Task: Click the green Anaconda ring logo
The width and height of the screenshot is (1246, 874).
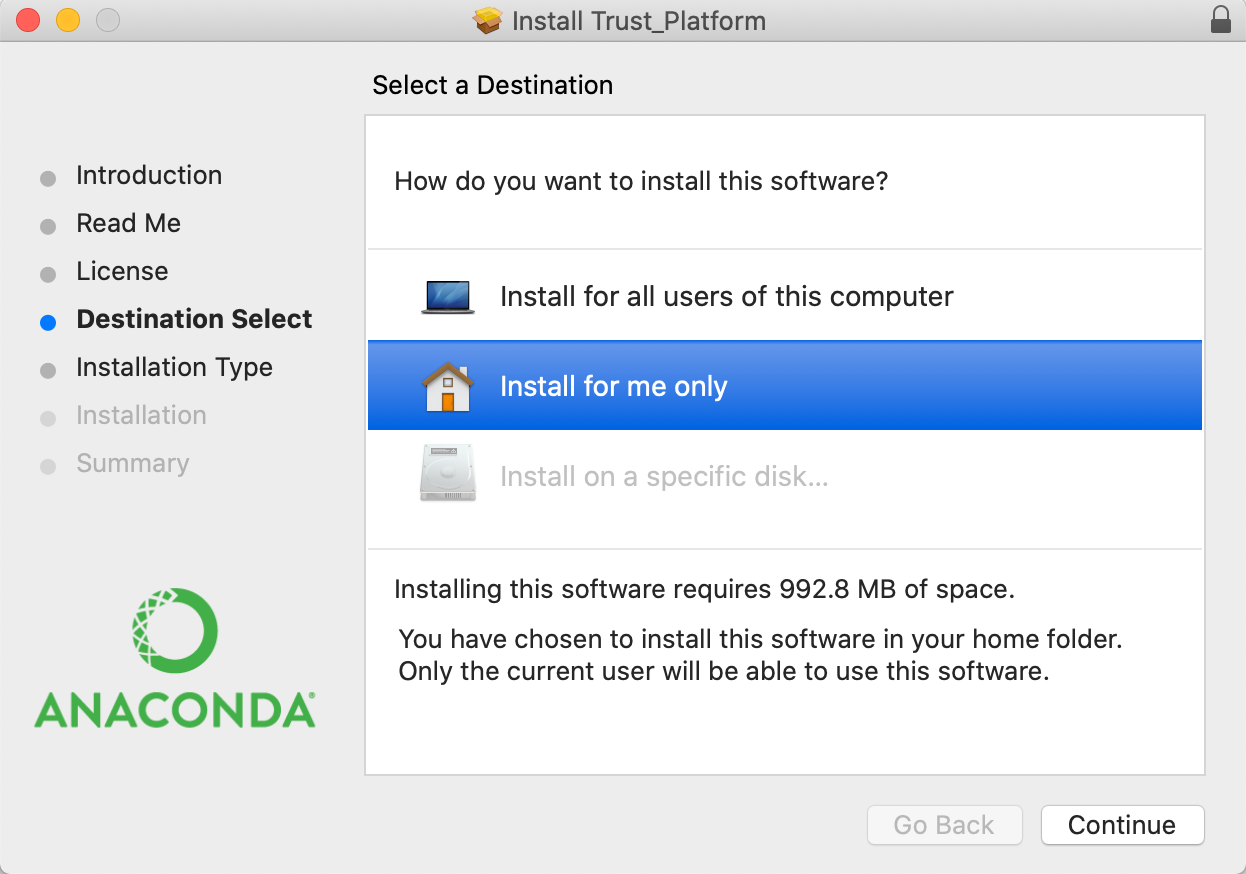Action: coord(174,631)
